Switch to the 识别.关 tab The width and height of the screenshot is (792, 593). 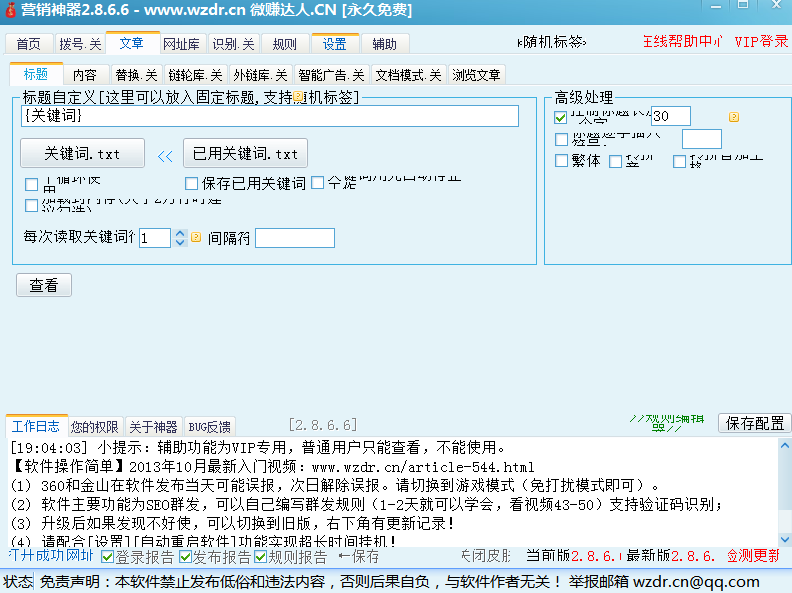pos(233,44)
